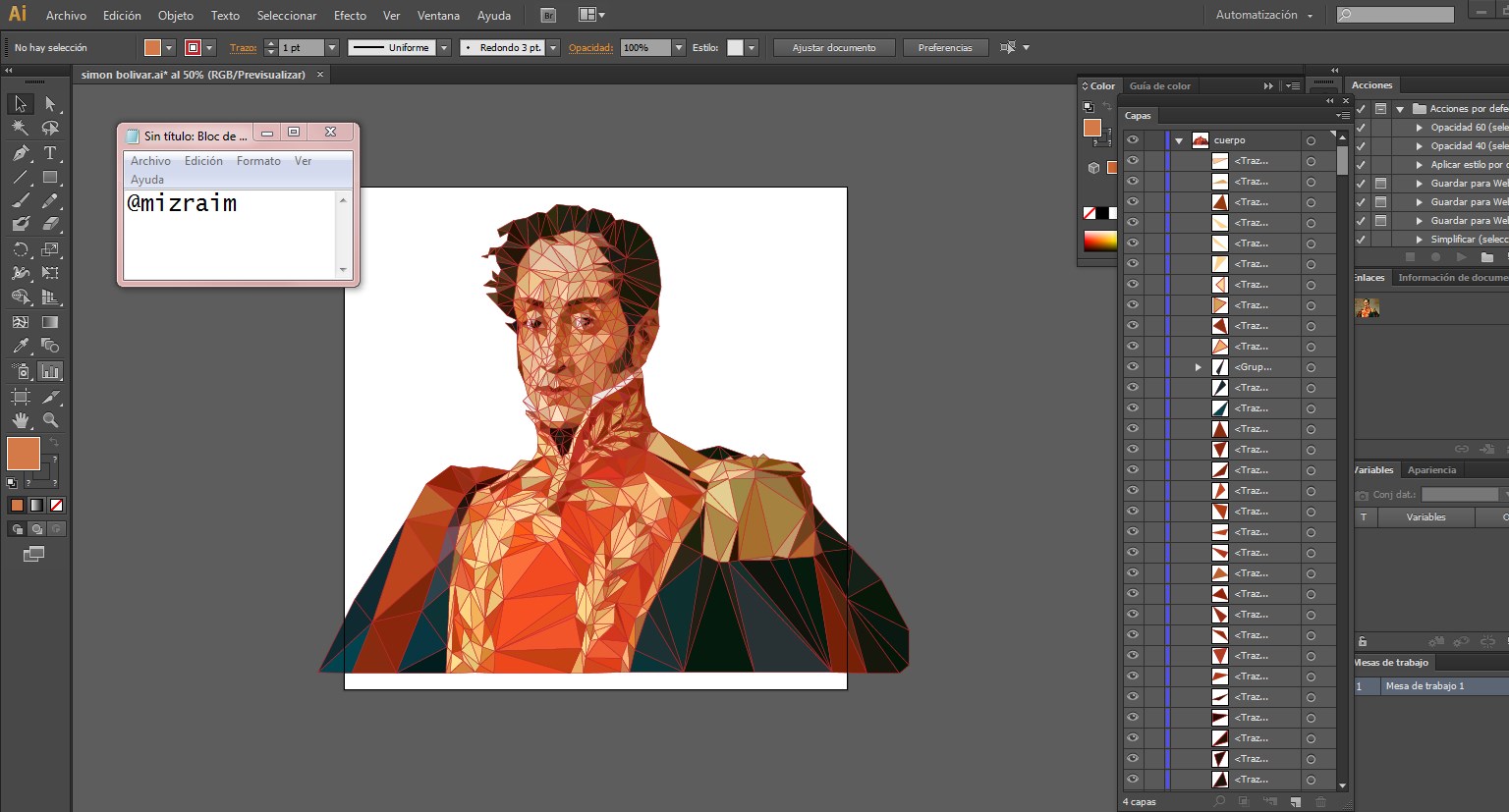The height and width of the screenshot is (812, 1509).
Task: Select the Rectangle tool
Action: 50,178
